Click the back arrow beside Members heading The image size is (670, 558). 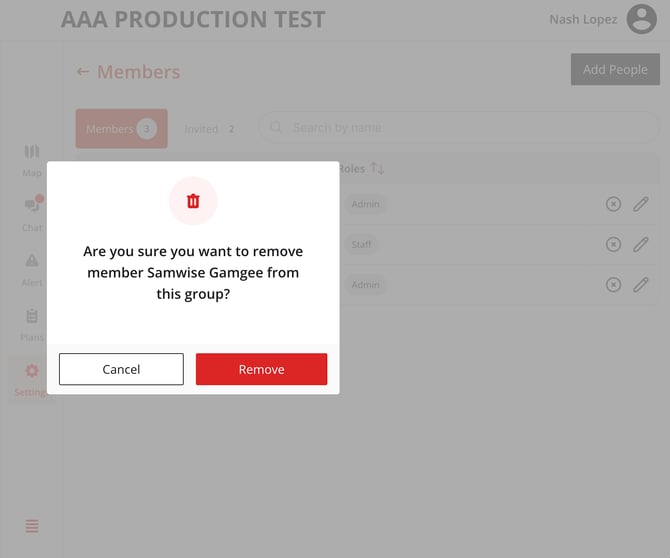click(x=83, y=72)
